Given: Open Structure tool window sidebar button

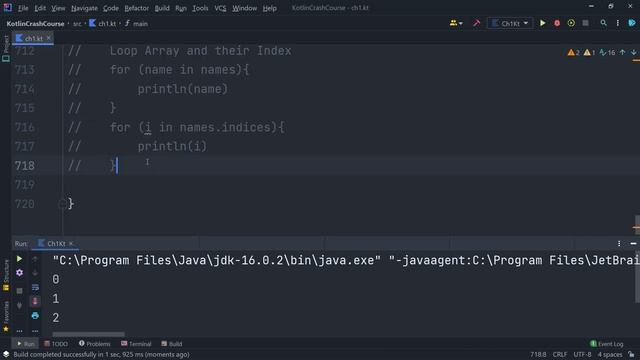Looking at the screenshot, I should pos(6,274).
